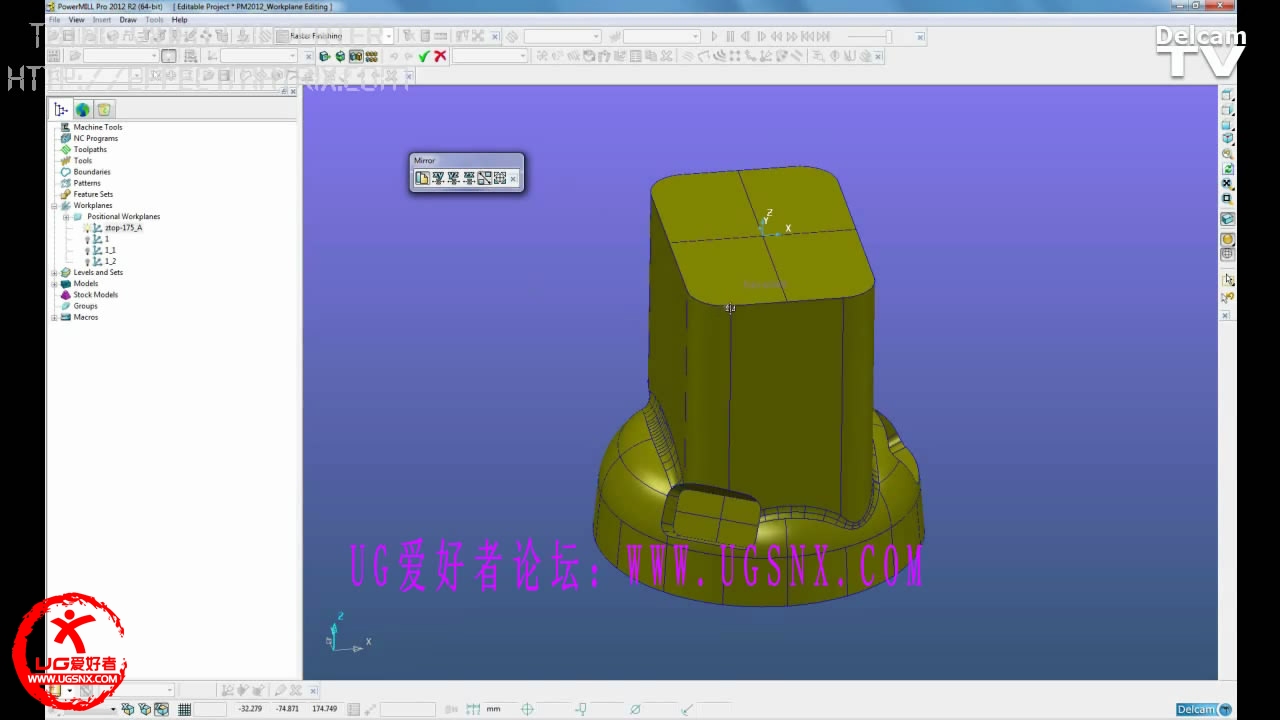This screenshot has width=1280, height=720.
Task: Open the recycle bin tab
Action: (104, 110)
